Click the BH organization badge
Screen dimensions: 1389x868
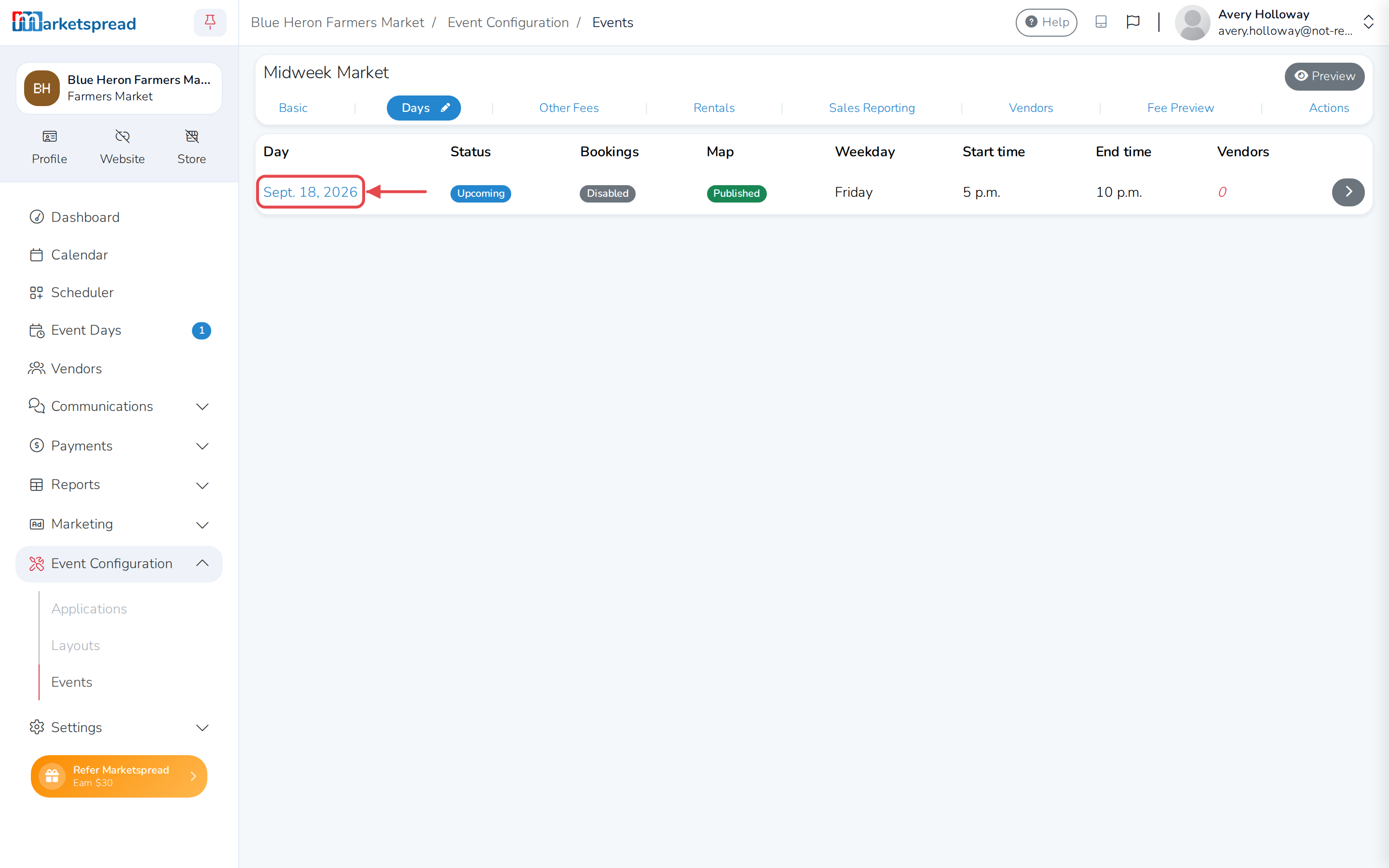click(42, 88)
